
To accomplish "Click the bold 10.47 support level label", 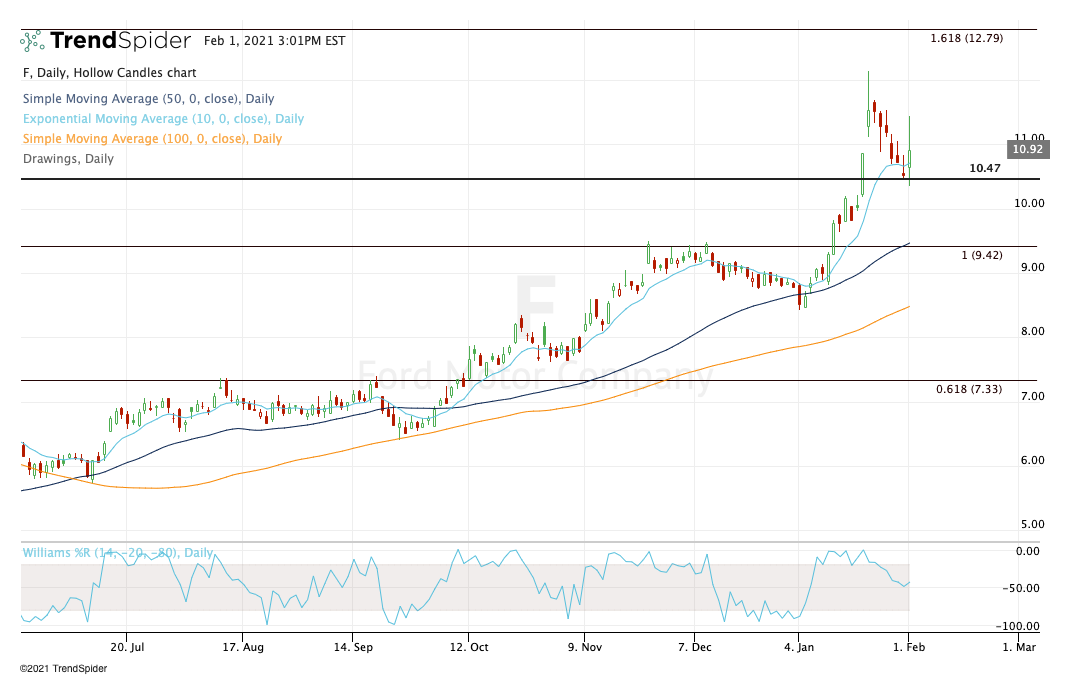I will coord(985,169).
